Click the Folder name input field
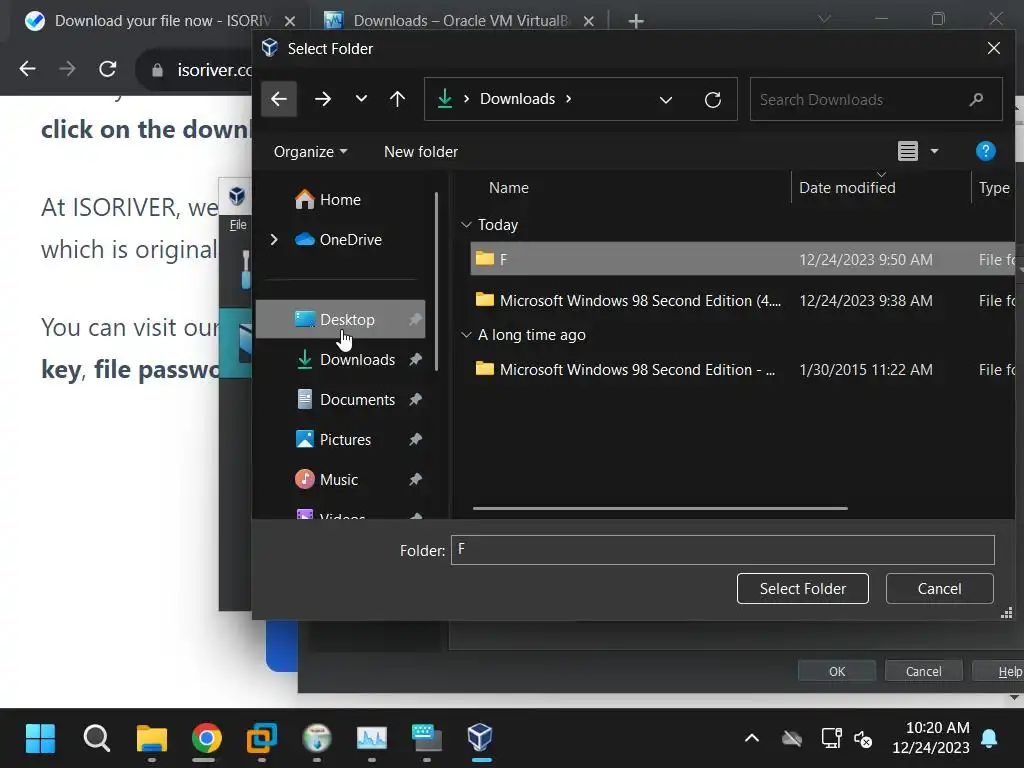 click(722, 550)
